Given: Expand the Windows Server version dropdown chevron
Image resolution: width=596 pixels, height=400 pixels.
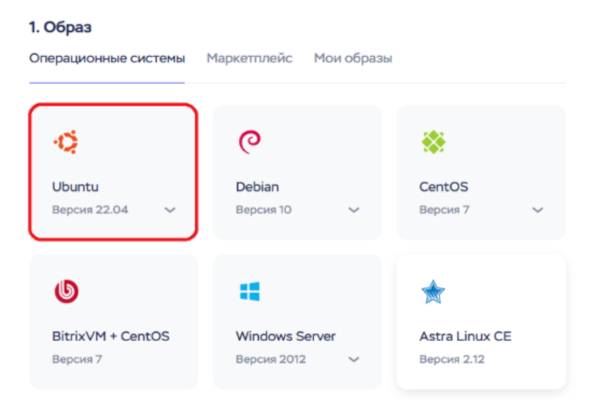Looking at the screenshot, I should click(354, 359).
